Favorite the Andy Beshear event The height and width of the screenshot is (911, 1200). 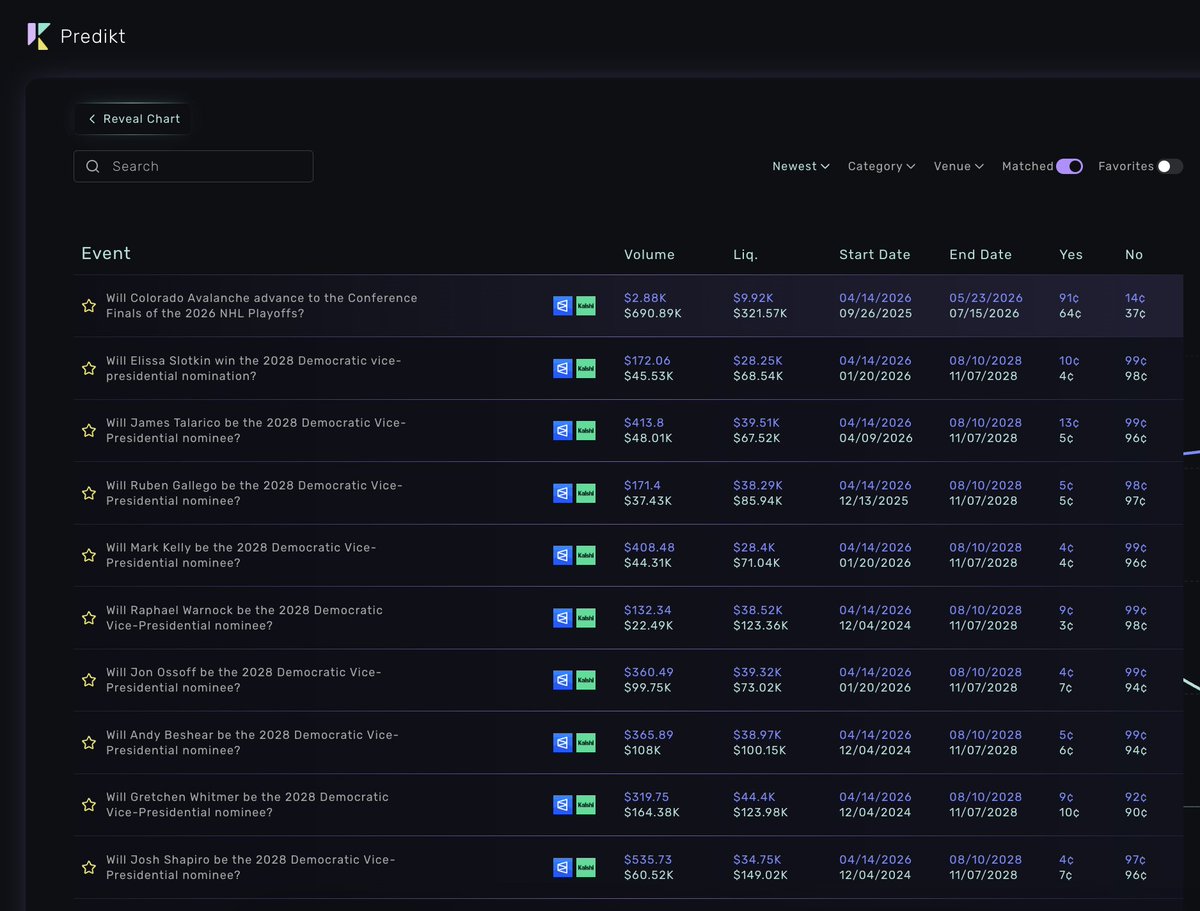pos(89,743)
